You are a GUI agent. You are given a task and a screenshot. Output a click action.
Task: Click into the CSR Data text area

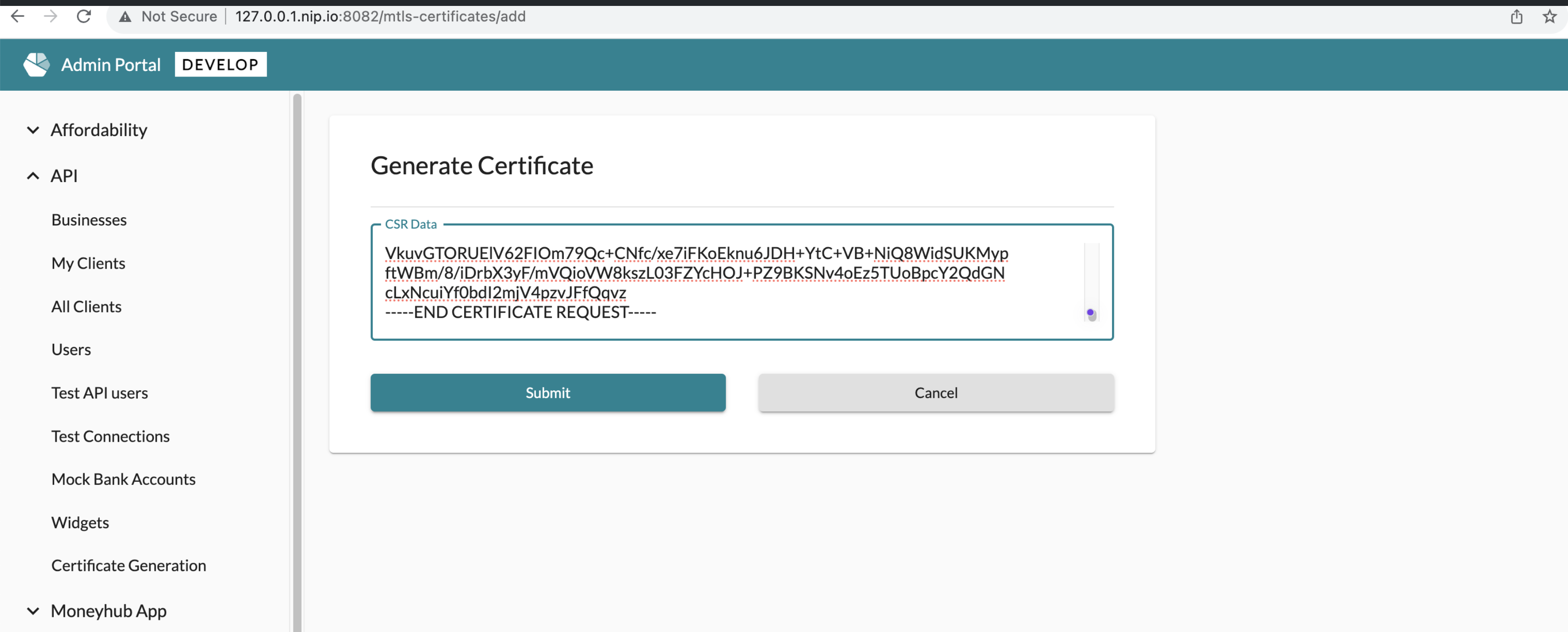pyautogui.click(x=742, y=282)
